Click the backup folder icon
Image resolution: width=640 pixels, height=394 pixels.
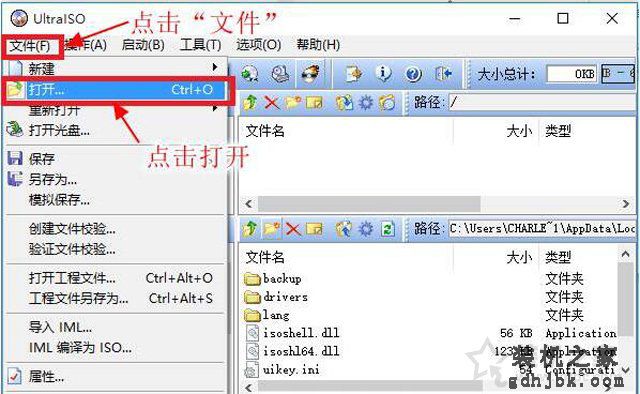(253, 279)
